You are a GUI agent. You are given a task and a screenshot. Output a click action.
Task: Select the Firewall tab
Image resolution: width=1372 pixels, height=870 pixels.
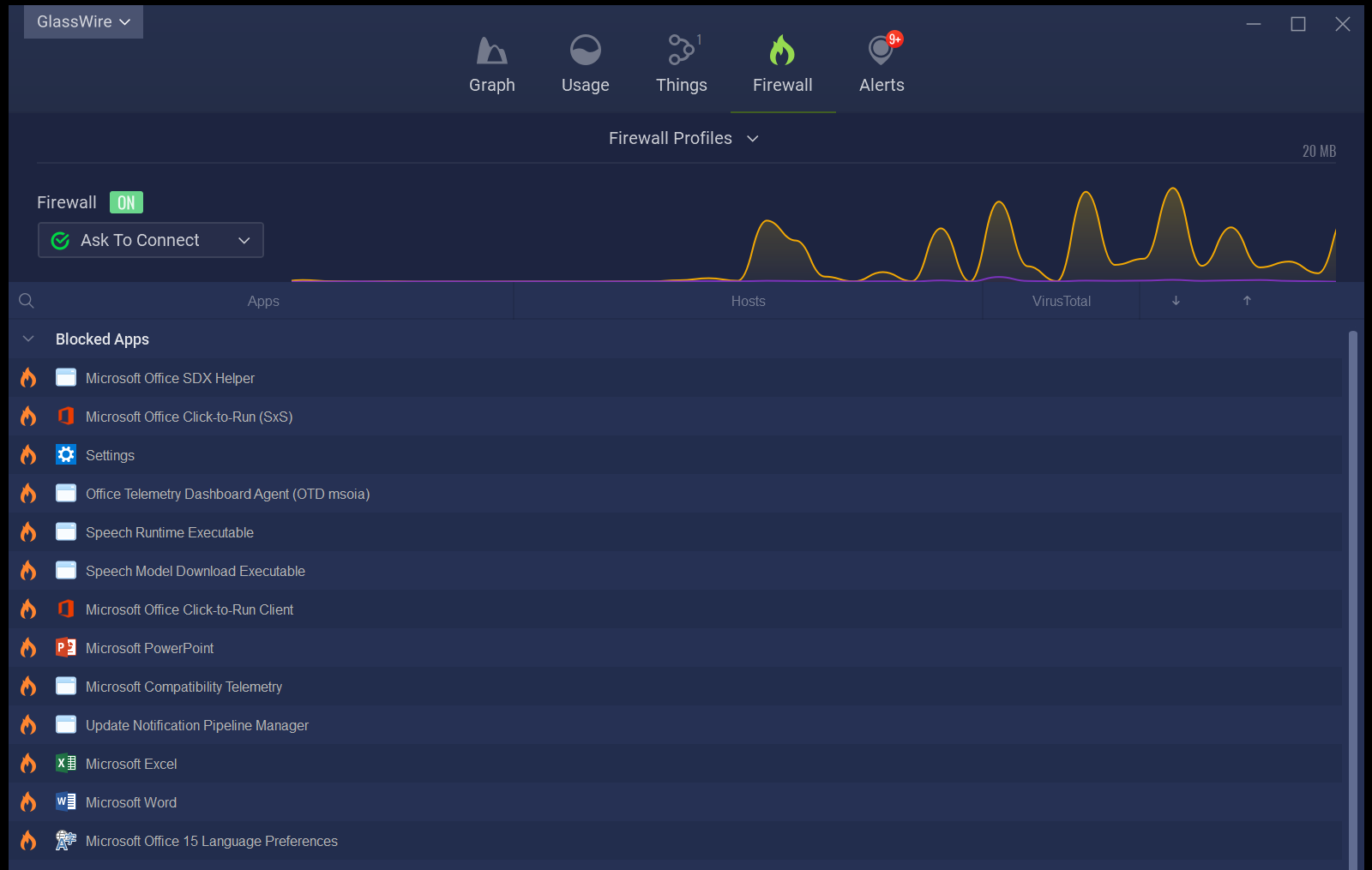[x=782, y=65]
